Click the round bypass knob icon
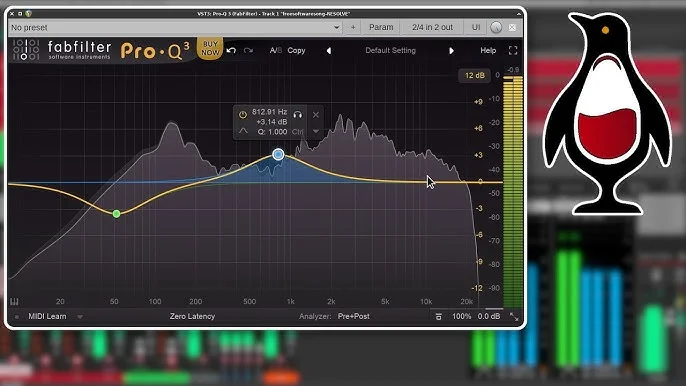The image size is (686, 386). (x=496, y=28)
